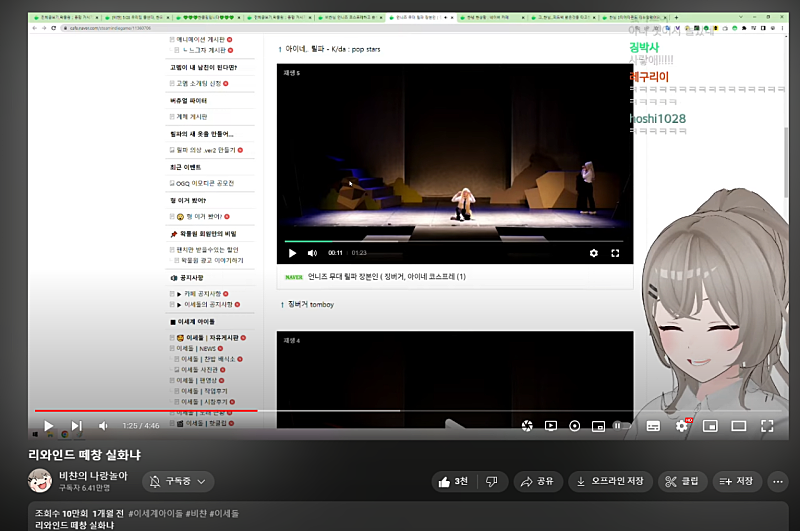Click the 공유 share button
This screenshot has width=800, height=531.
point(538,481)
